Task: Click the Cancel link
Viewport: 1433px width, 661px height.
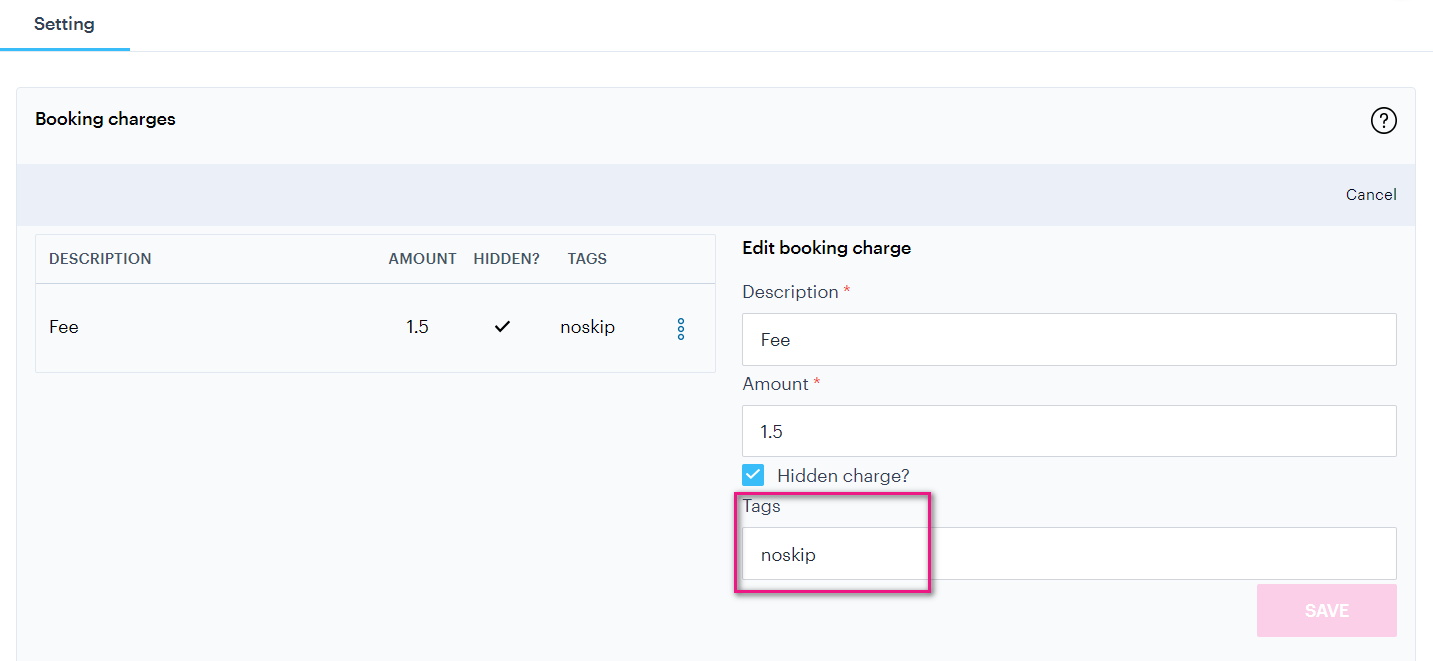Action: click(x=1371, y=195)
